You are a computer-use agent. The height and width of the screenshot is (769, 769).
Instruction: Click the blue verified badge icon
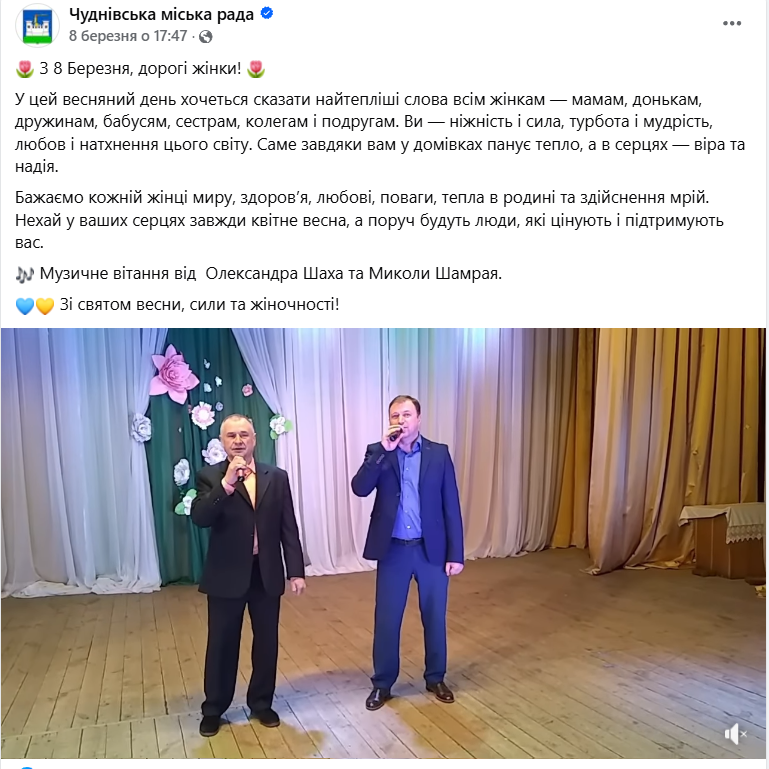click(x=267, y=13)
